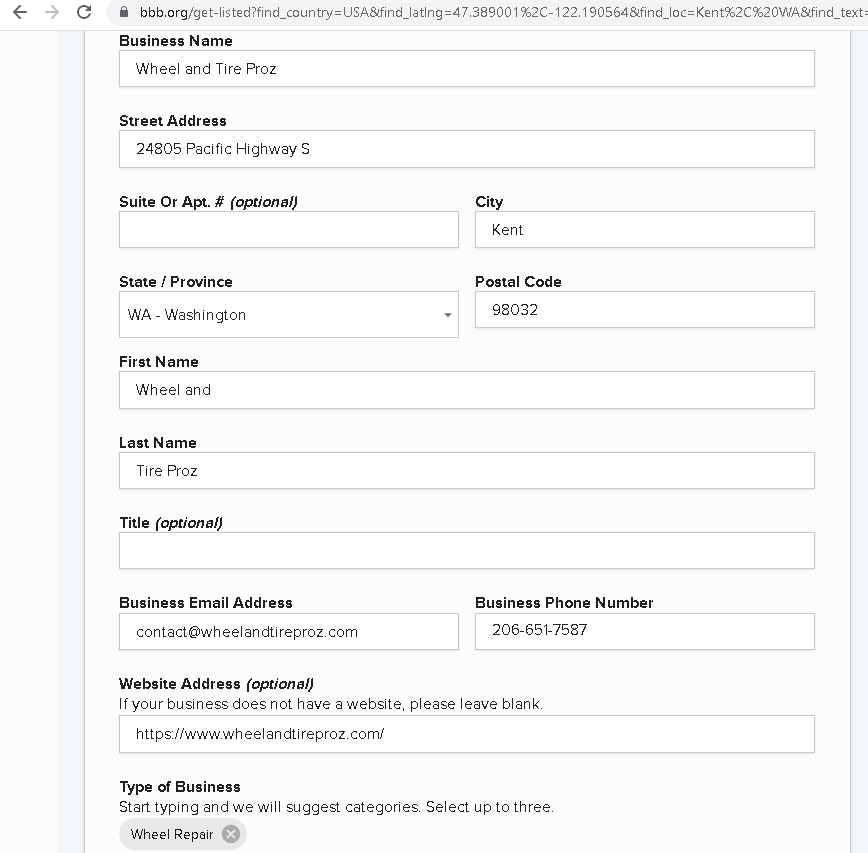The height and width of the screenshot is (853, 868).
Task: Click 'If your business does not have a website' note
Action: pyautogui.click(x=330, y=704)
